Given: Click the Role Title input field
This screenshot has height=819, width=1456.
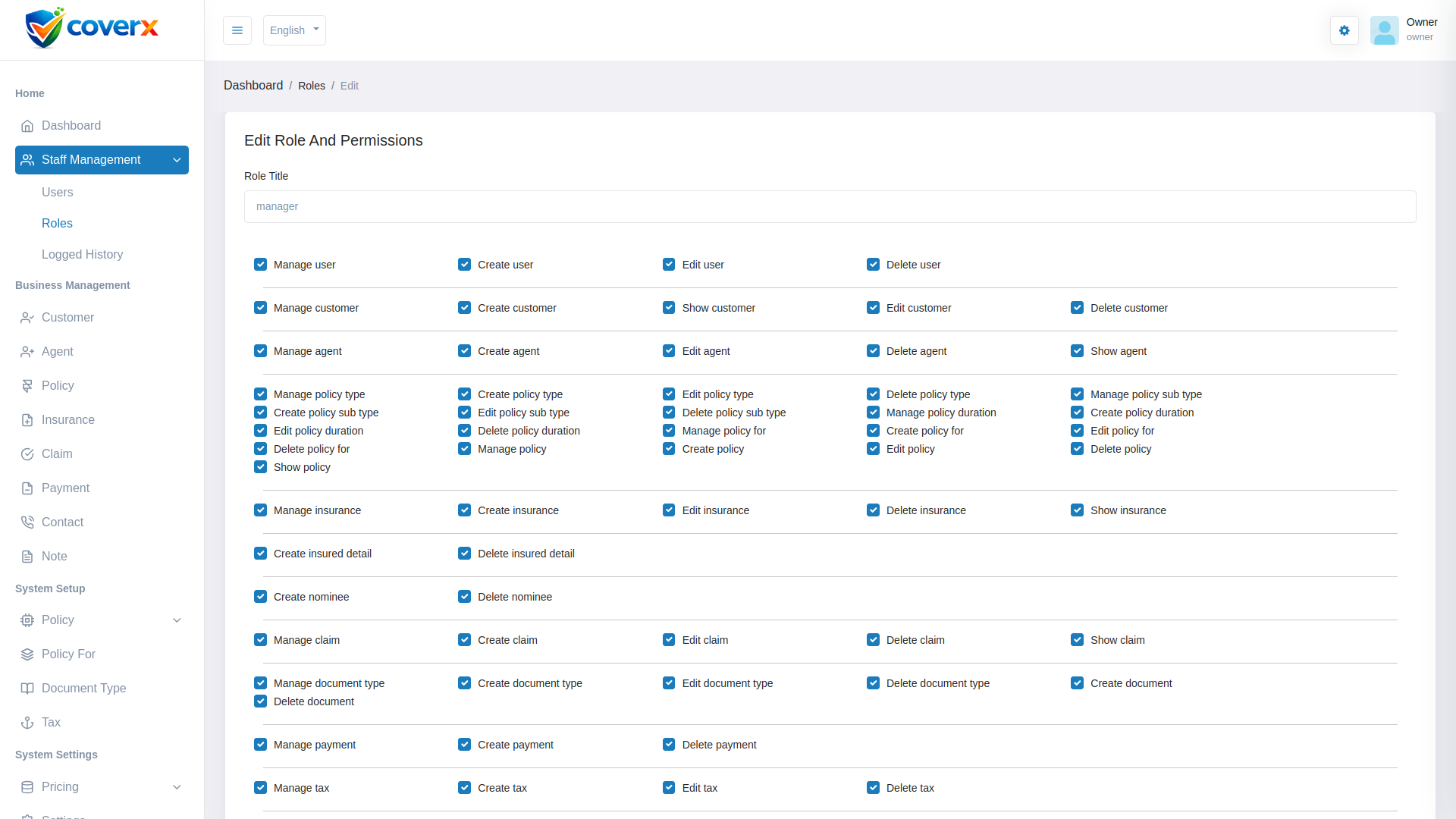Looking at the screenshot, I should (x=830, y=207).
